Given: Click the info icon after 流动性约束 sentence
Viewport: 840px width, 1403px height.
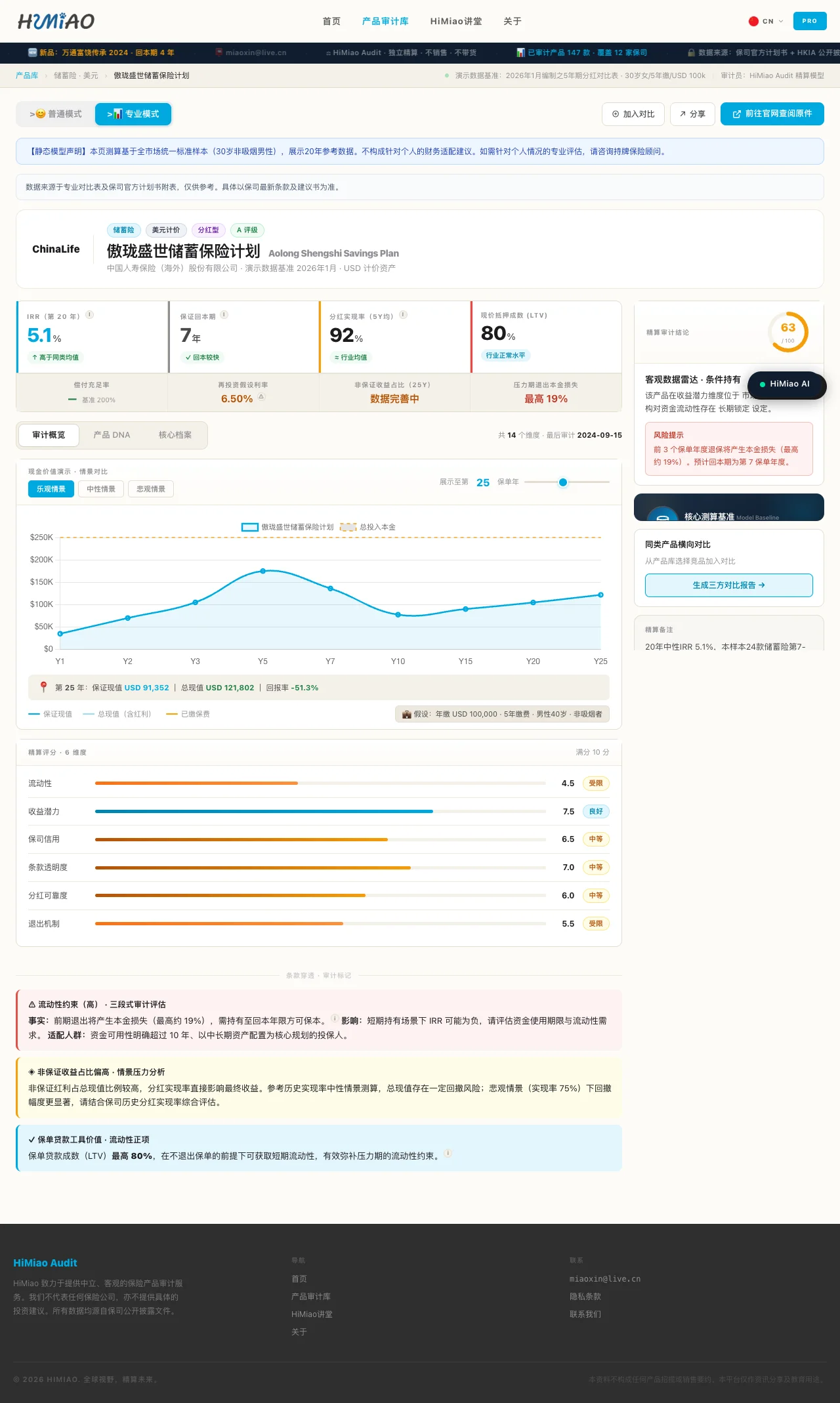Looking at the screenshot, I should click(448, 1153).
